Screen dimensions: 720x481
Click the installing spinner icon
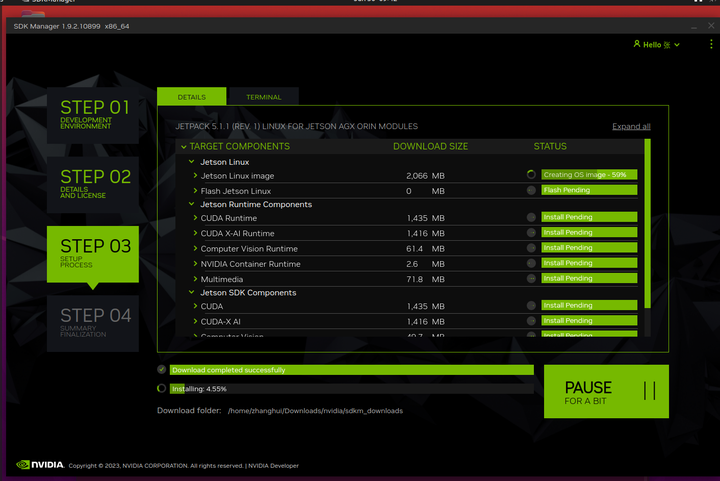(162, 388)
